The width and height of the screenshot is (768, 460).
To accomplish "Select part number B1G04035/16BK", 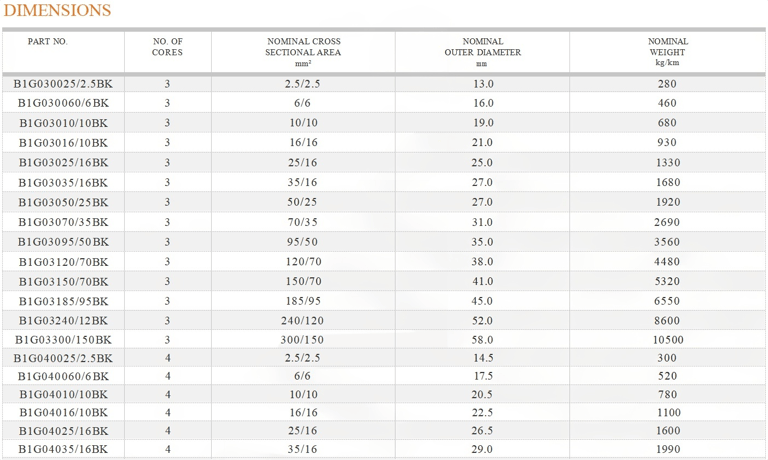I will (x=63, y=449).
